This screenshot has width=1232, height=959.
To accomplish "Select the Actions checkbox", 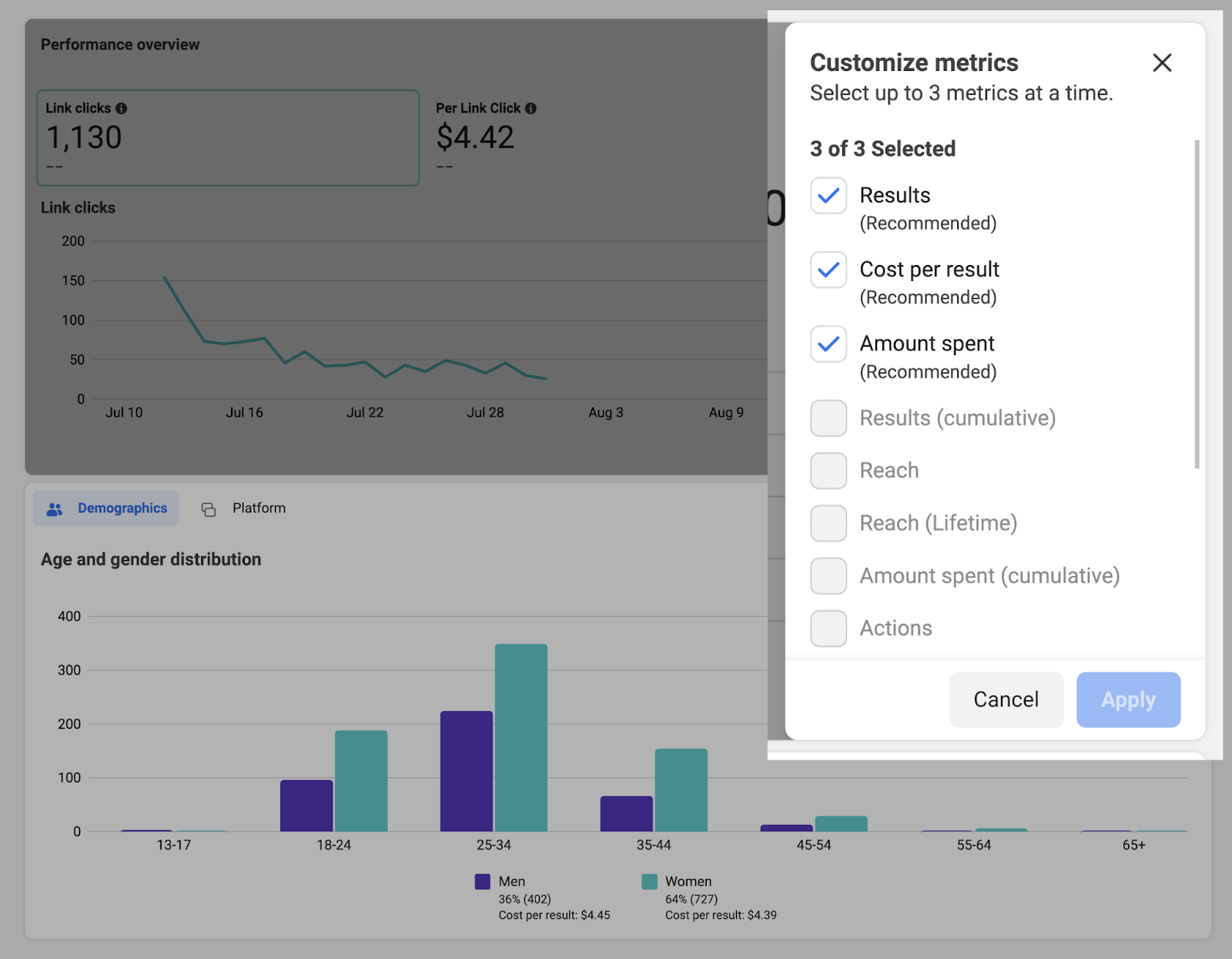I will [828, 628].
